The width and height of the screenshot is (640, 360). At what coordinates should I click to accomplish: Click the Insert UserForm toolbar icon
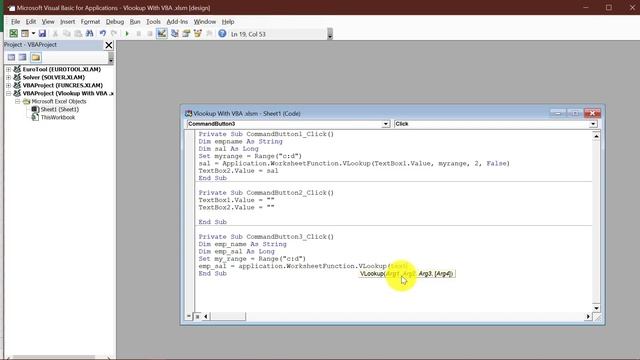click(25, 34)
